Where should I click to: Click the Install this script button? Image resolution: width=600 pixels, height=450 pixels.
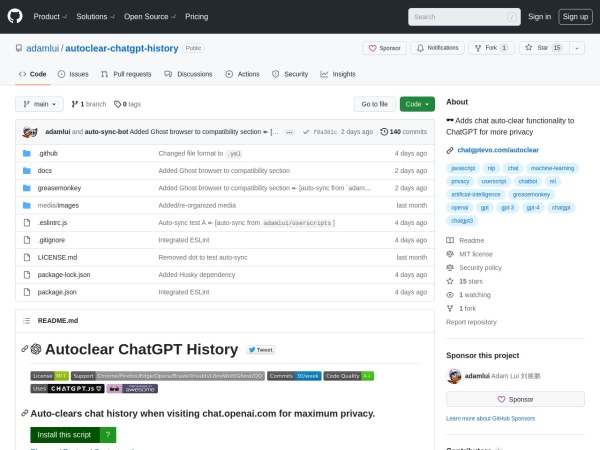[x=65, y=435]
